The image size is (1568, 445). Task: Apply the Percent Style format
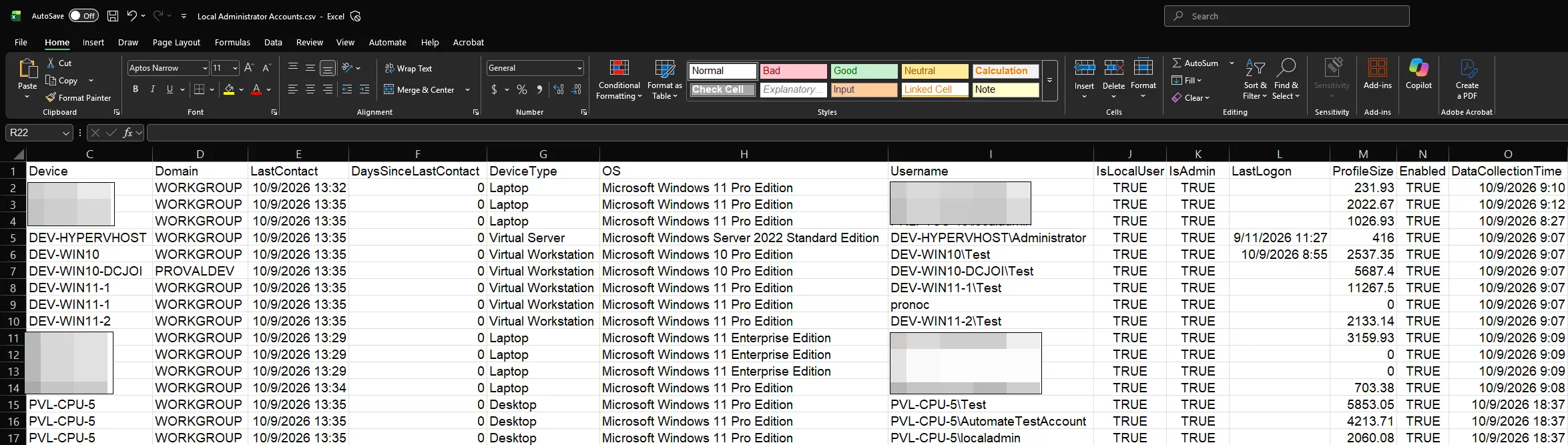522,89
